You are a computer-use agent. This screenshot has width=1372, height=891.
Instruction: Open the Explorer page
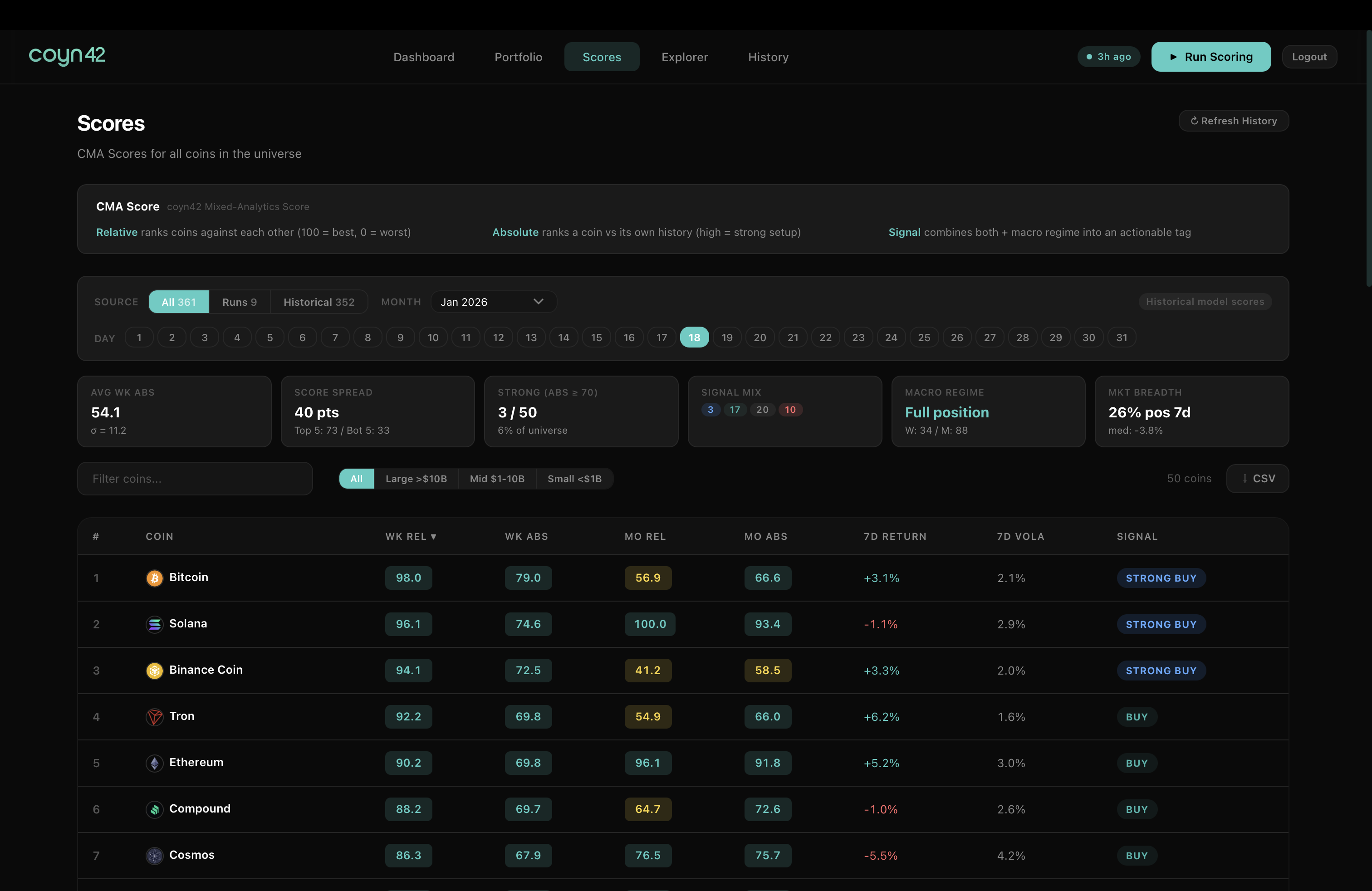[x=684, y=56]
